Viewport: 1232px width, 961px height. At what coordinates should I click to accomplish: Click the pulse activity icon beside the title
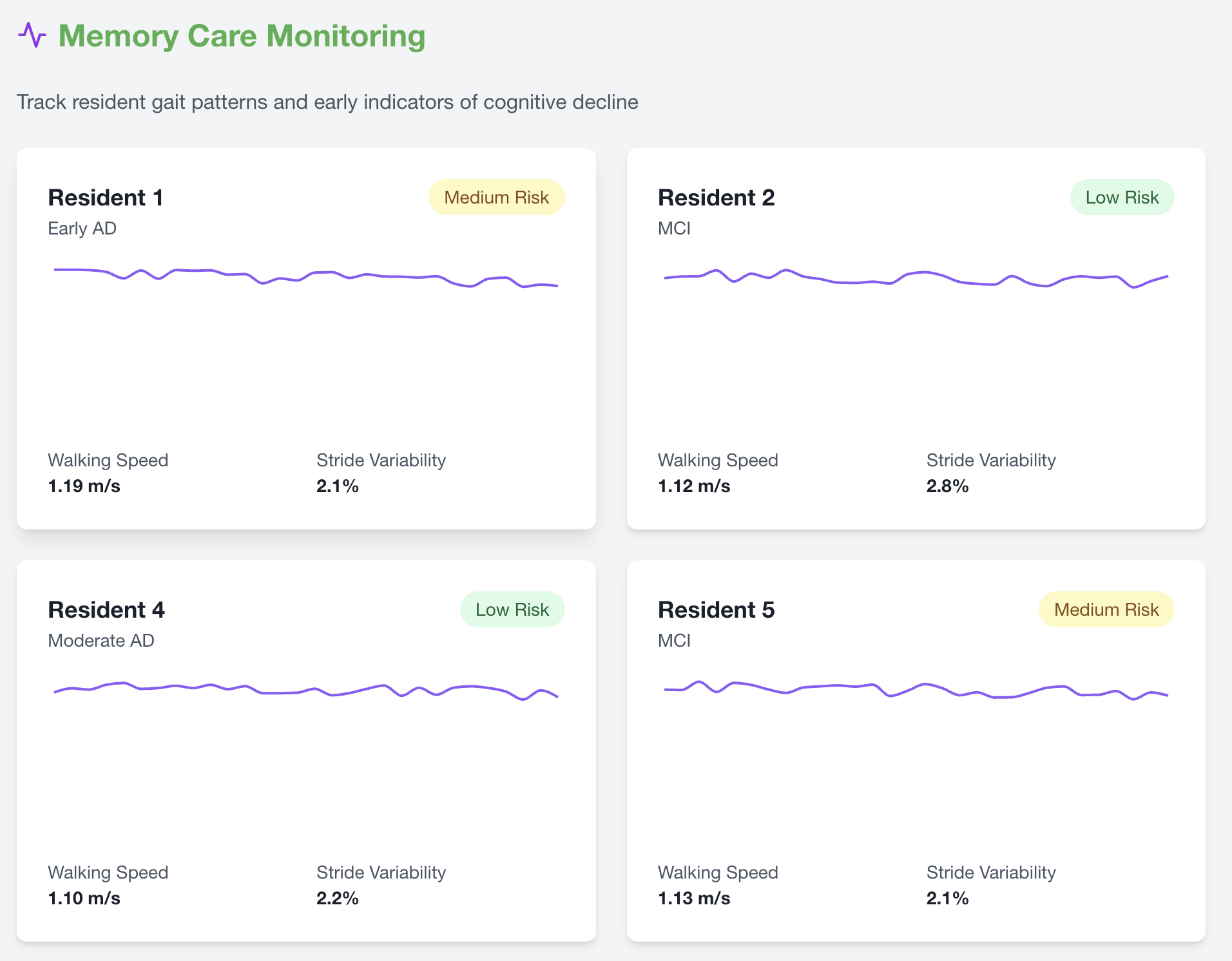tap(32, 35)
